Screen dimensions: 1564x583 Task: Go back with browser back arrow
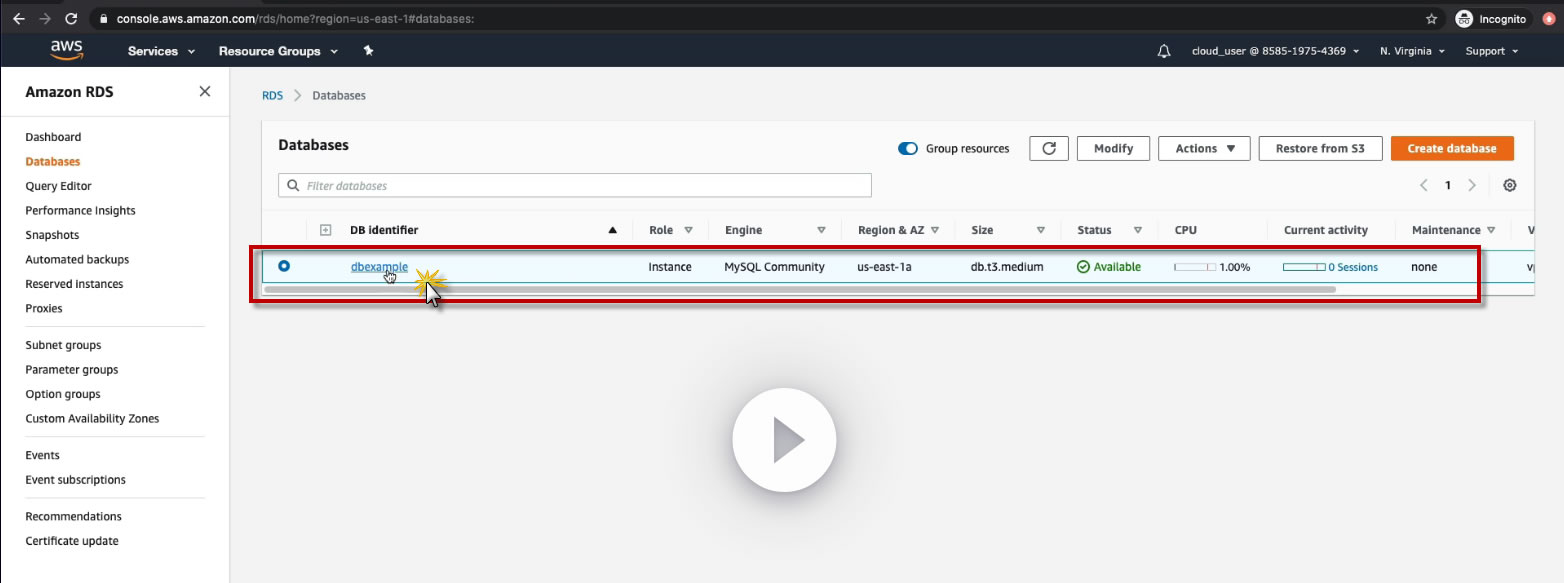click(x=19, y=19)
